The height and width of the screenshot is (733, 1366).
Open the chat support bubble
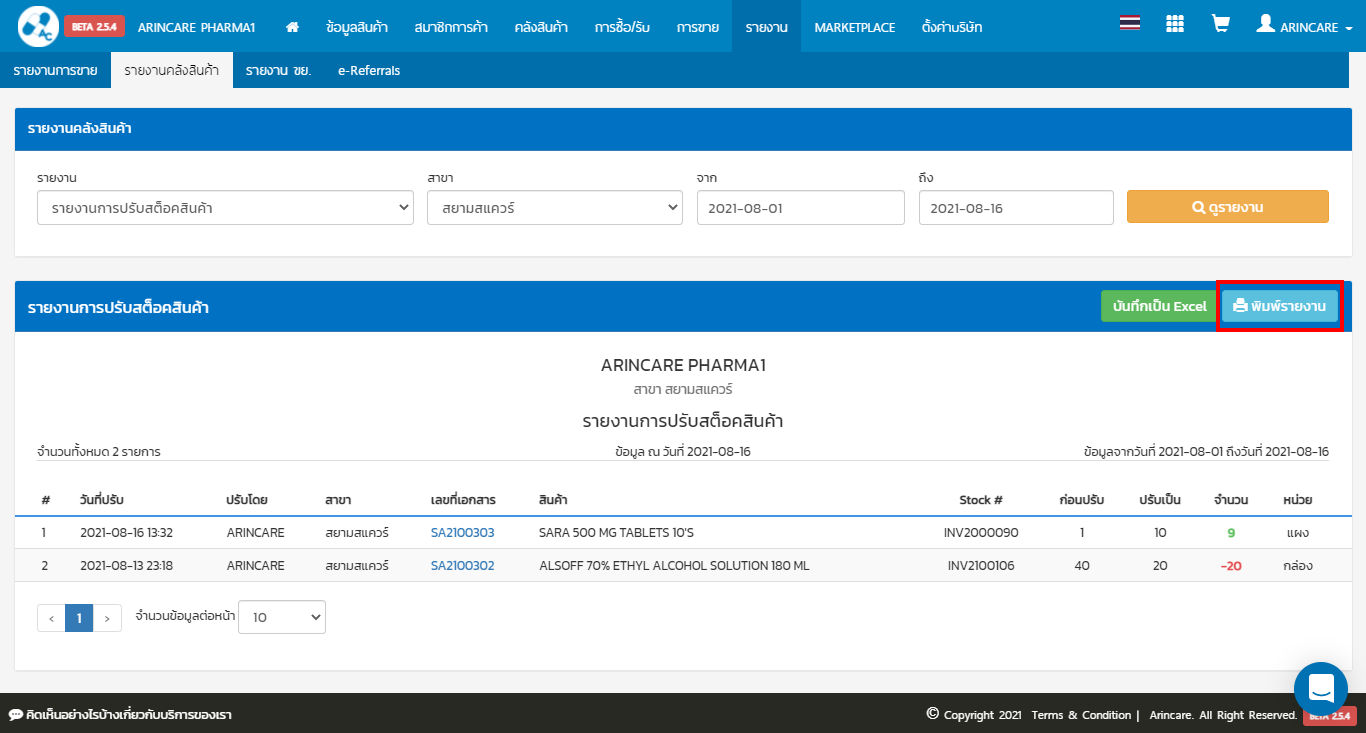tap(1320, 688)
